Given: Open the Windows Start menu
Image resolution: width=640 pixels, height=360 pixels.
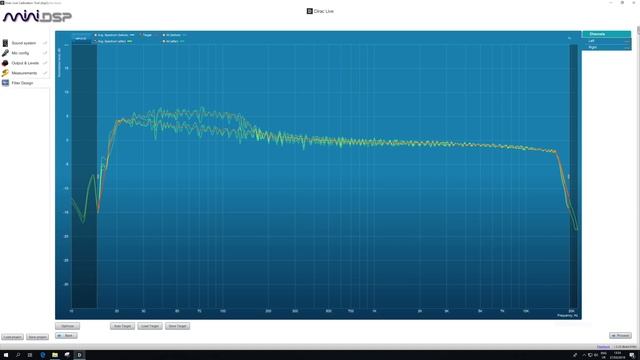Looking at the screenshot, I should coord(6,355).
